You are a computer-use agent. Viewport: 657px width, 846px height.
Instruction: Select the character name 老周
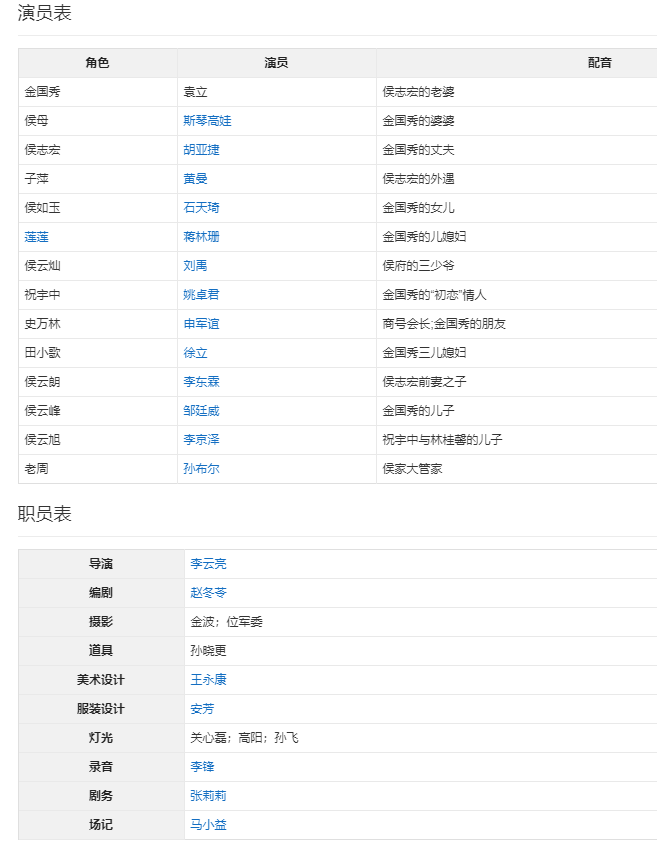tap(36, 469)
